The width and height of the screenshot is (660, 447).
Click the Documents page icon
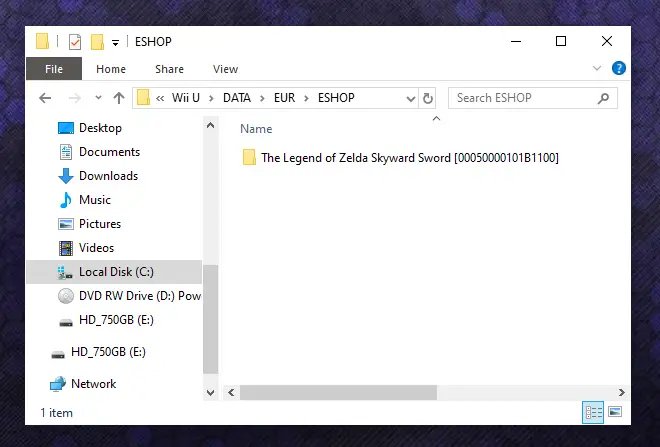pos(66,152)
